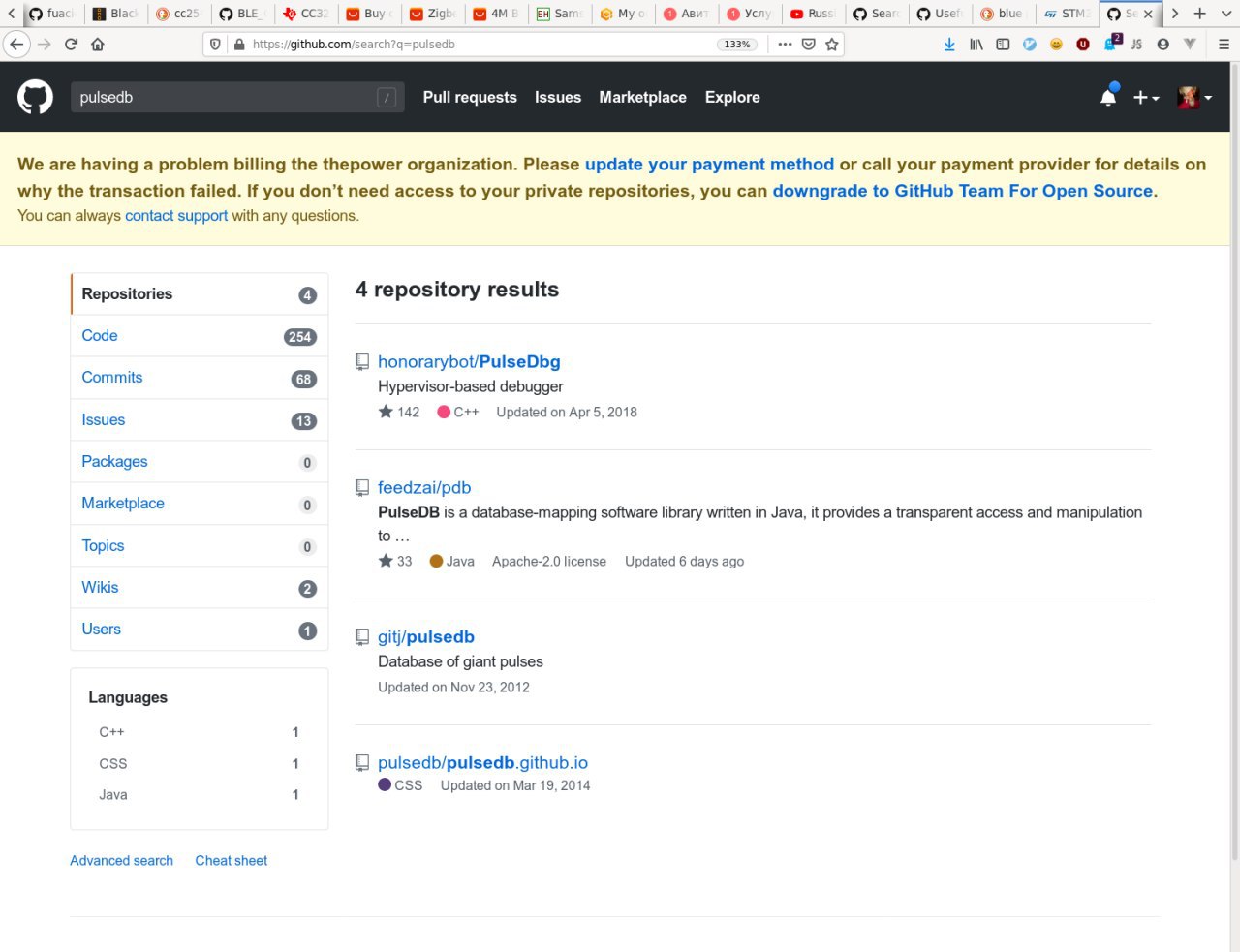Screen dimensions: 1240x952
Task: Click the GitHub Octocat logo in header
Action: [35, 97]
